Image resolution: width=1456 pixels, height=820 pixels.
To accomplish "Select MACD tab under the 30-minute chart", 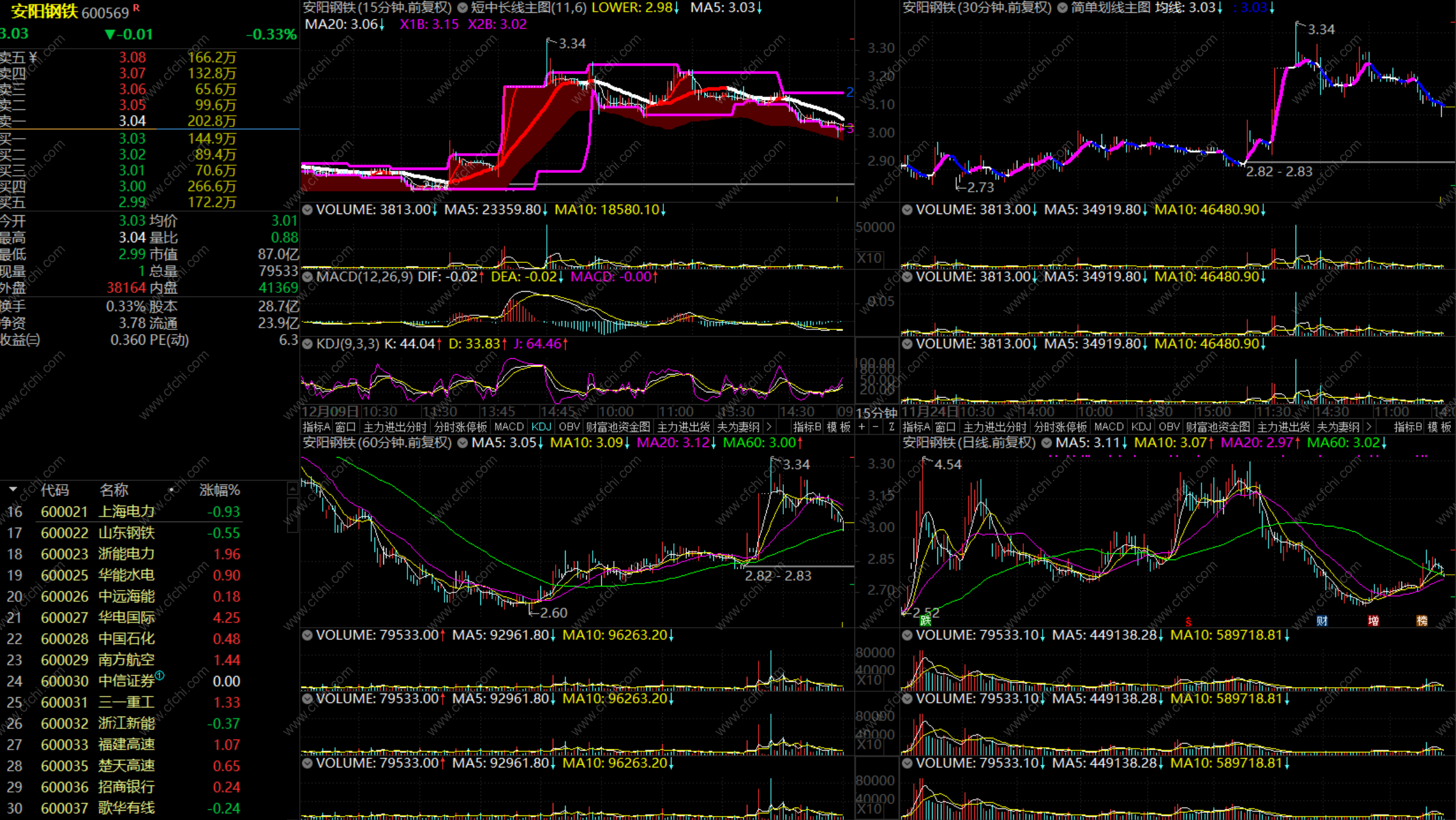I will (1109, 427).
